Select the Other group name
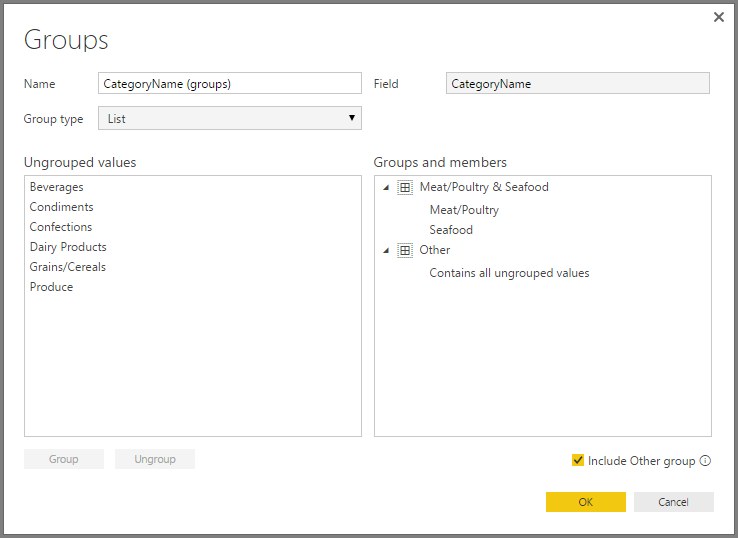 tap(434, 250)
